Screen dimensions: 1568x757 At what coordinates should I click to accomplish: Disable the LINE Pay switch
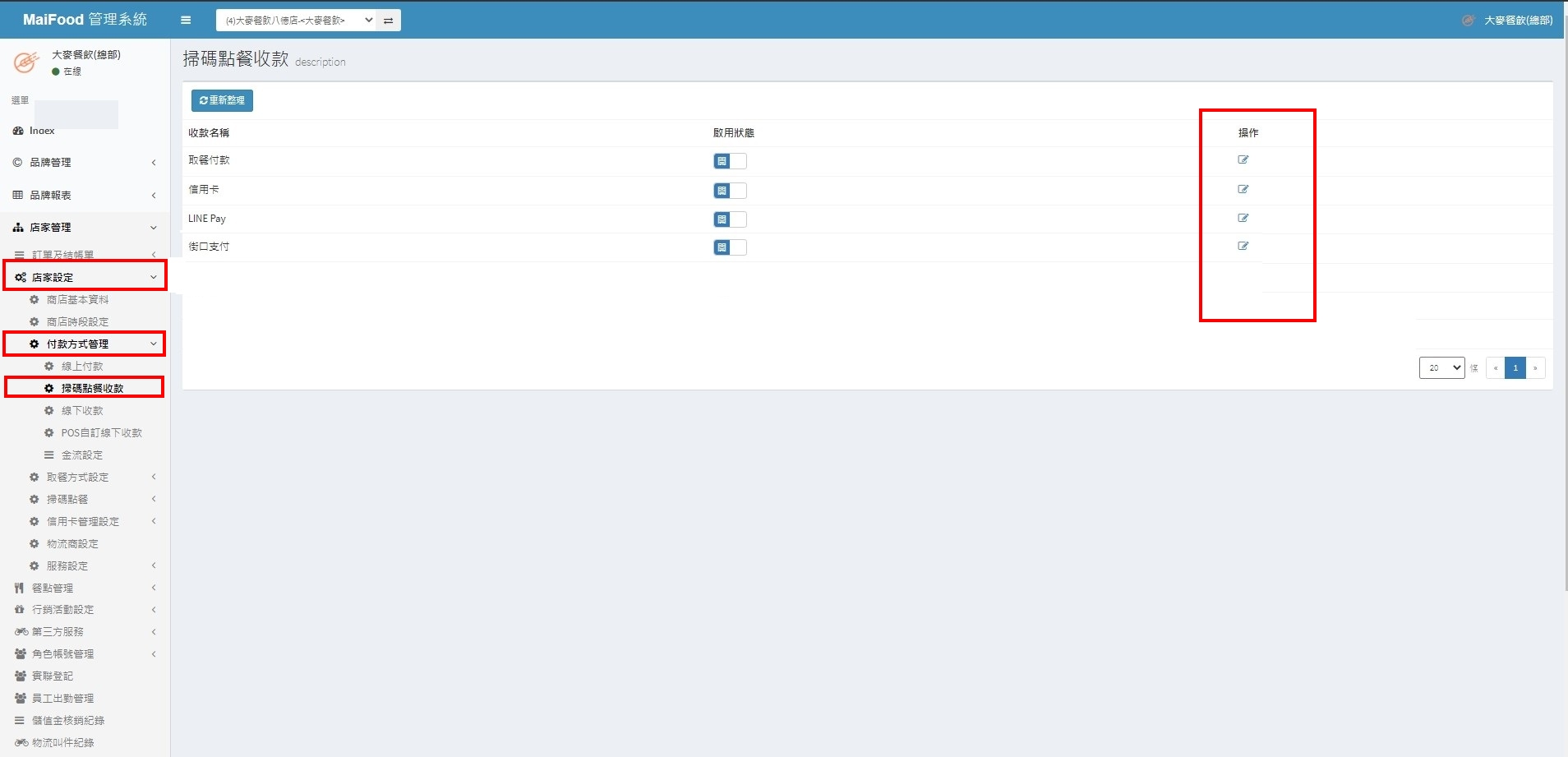click(730, 219)
